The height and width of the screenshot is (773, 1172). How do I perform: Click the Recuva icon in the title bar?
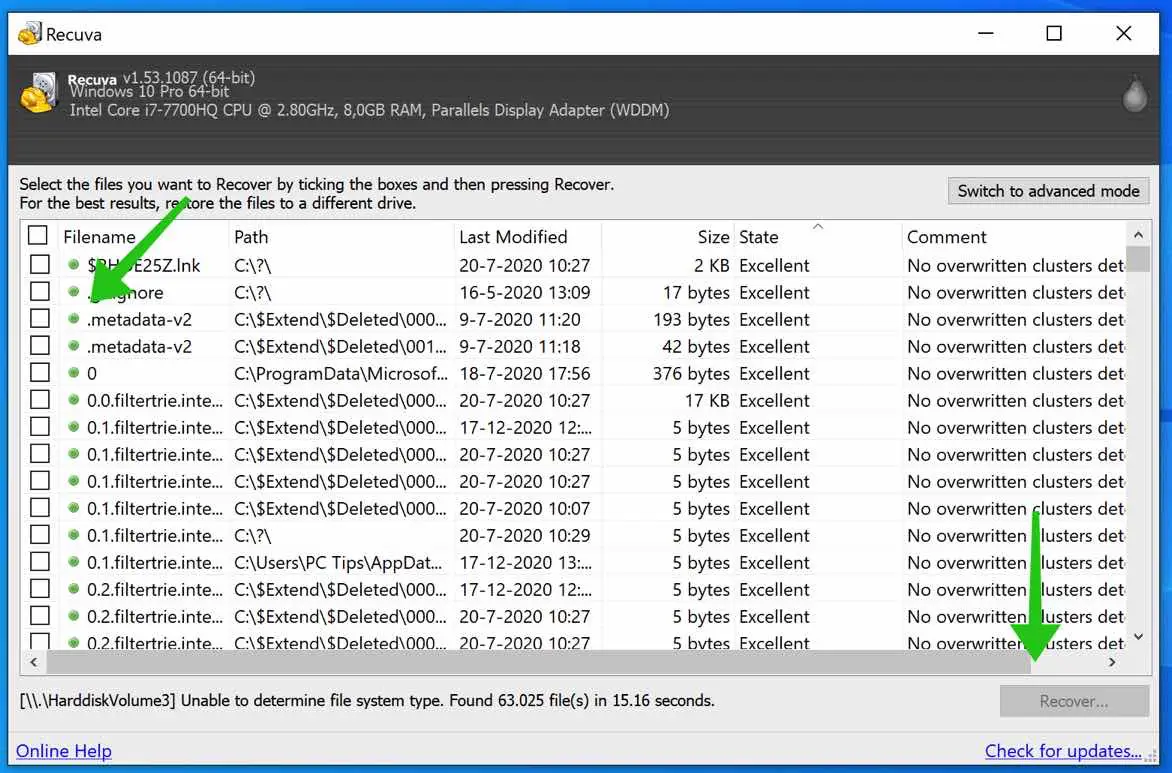point(30,34)
